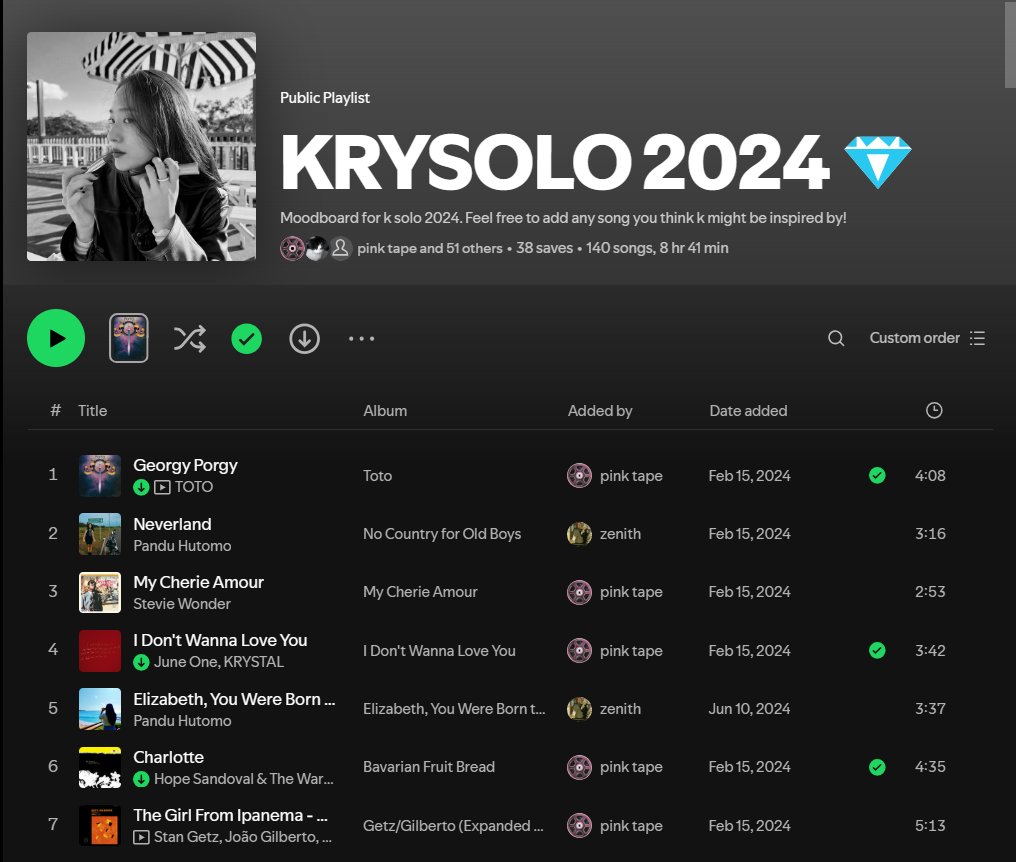Viewport: 1016px width, 862px height.
Task: Toggle shuffle for the playlist
Action: tap(190, 338)
